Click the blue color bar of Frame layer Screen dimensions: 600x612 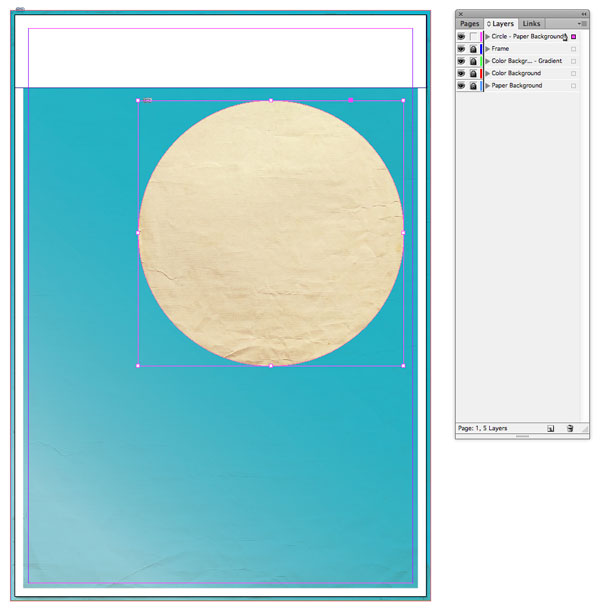click(481, 49)
